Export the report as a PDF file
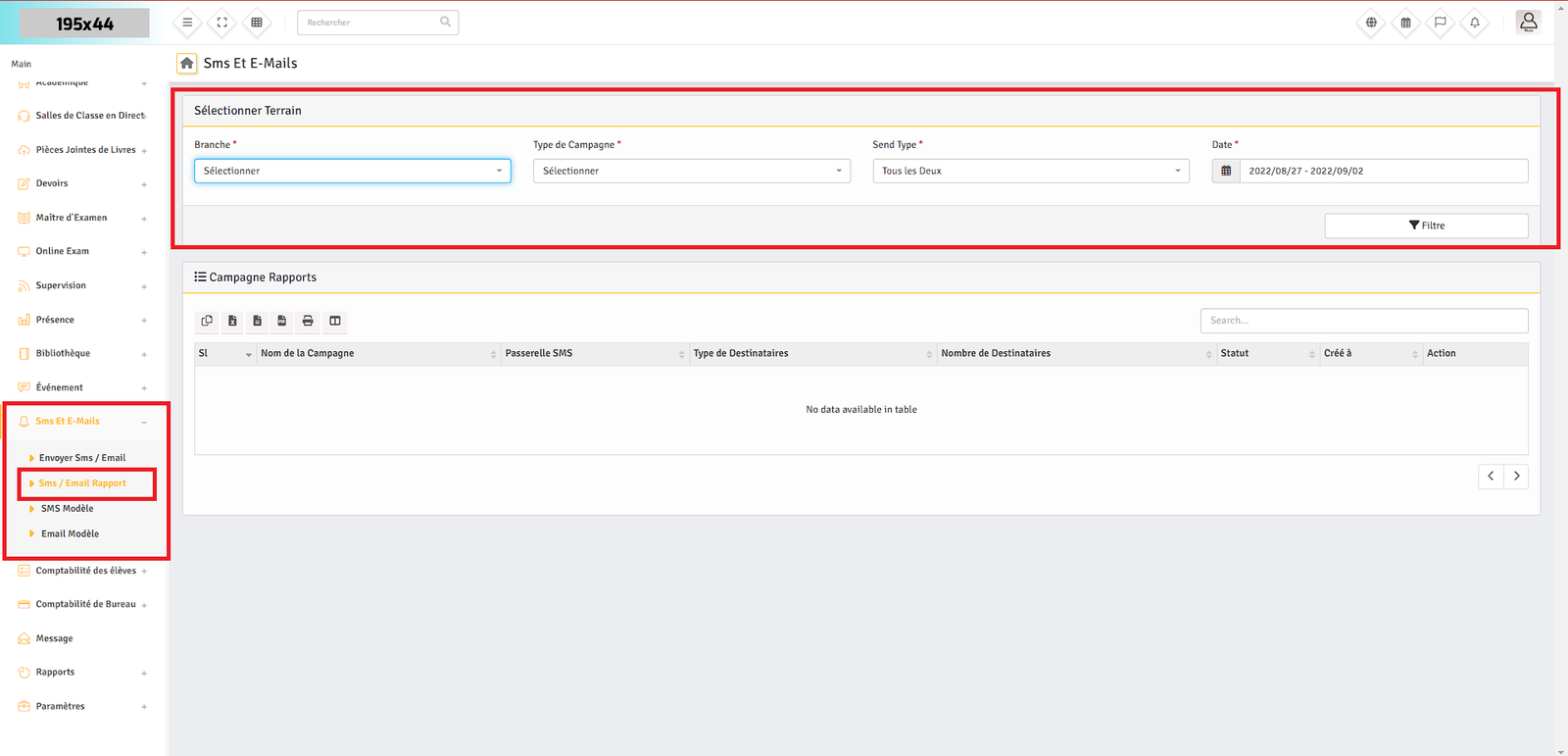This screenshot has width=1568, height=756. [282, 321]
